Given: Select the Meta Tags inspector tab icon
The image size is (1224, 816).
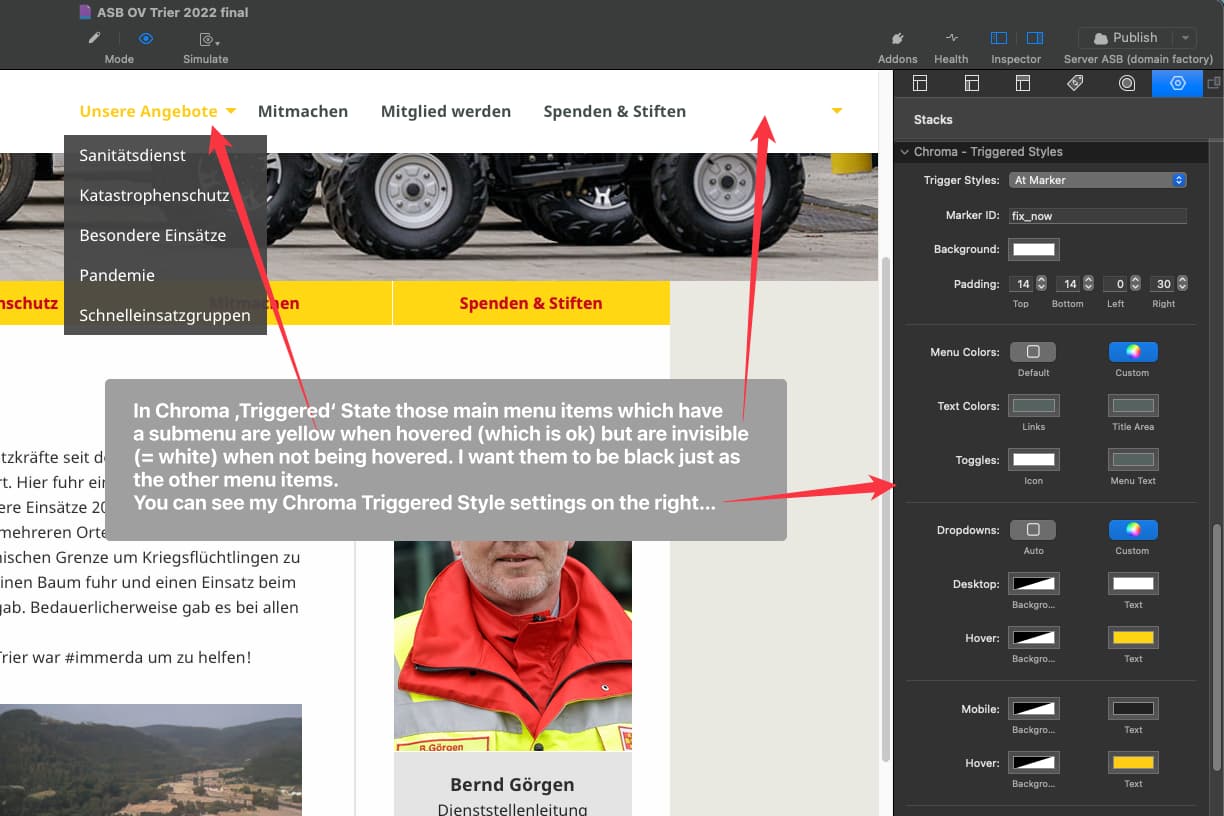Looking at the screenshot, I should tap(1075, 83).
